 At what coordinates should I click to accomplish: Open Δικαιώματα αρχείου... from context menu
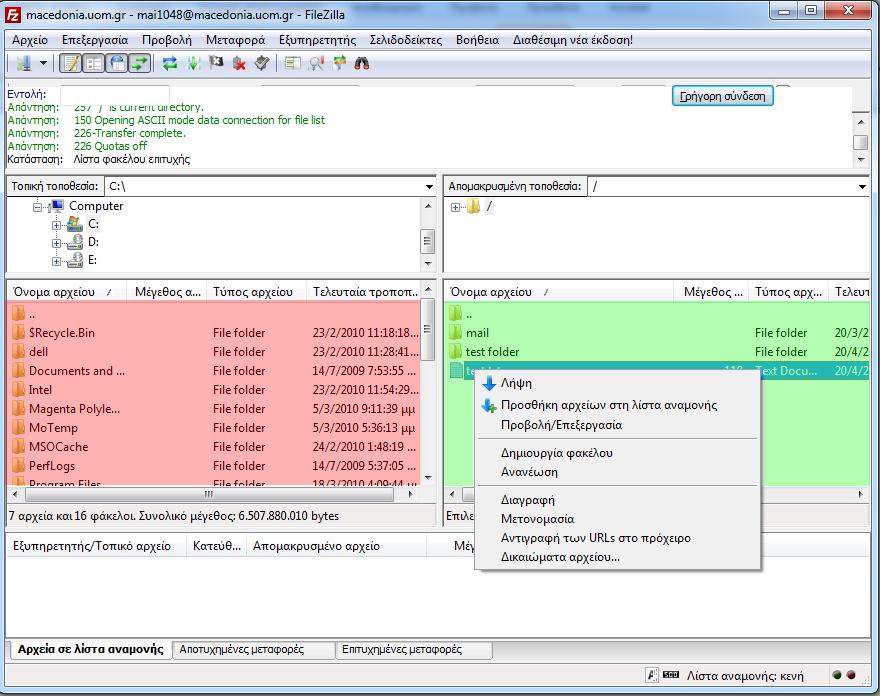pos(617,557)
